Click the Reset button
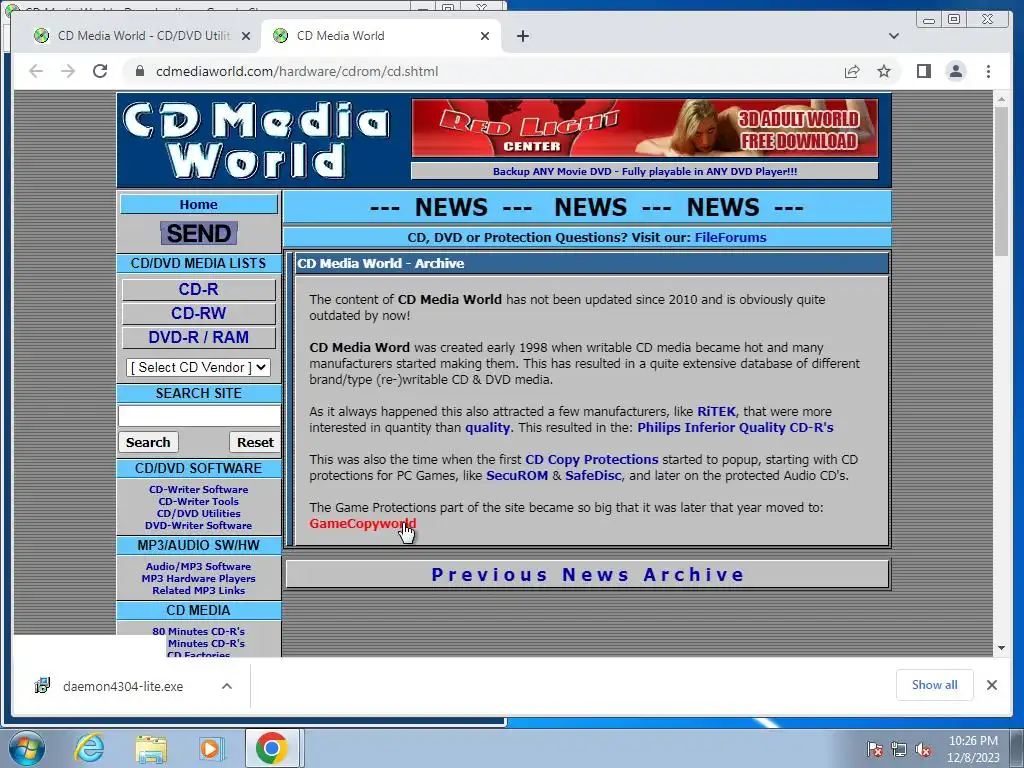The width and height of the screenshot is (1024, 768). pos(255,443)
